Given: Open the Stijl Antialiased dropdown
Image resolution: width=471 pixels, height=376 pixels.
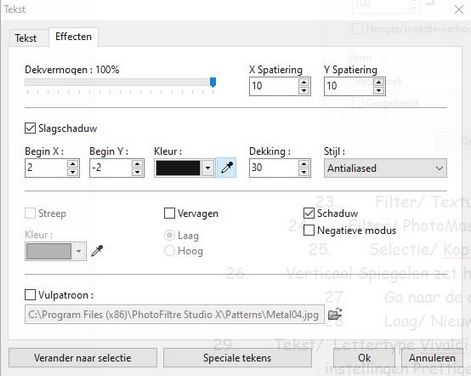Looking at the screenshot, I should pos(385,168).
